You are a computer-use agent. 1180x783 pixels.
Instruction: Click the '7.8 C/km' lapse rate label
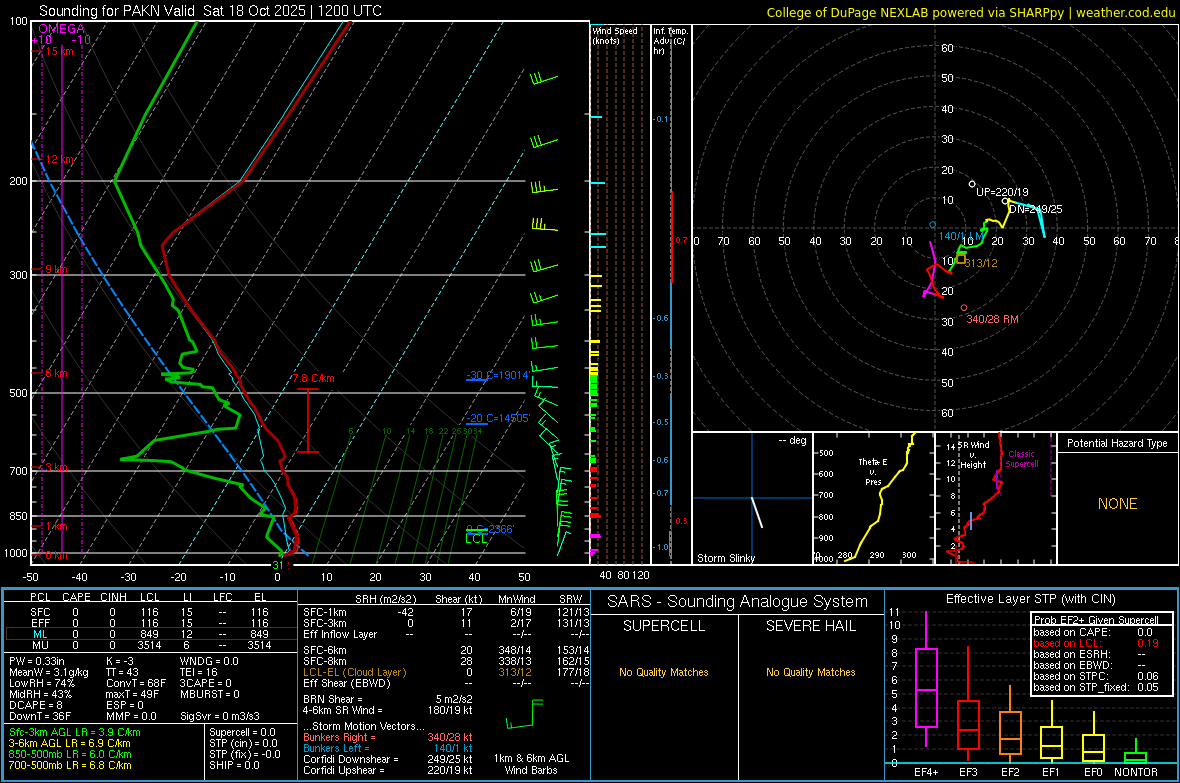click(314, 378)
